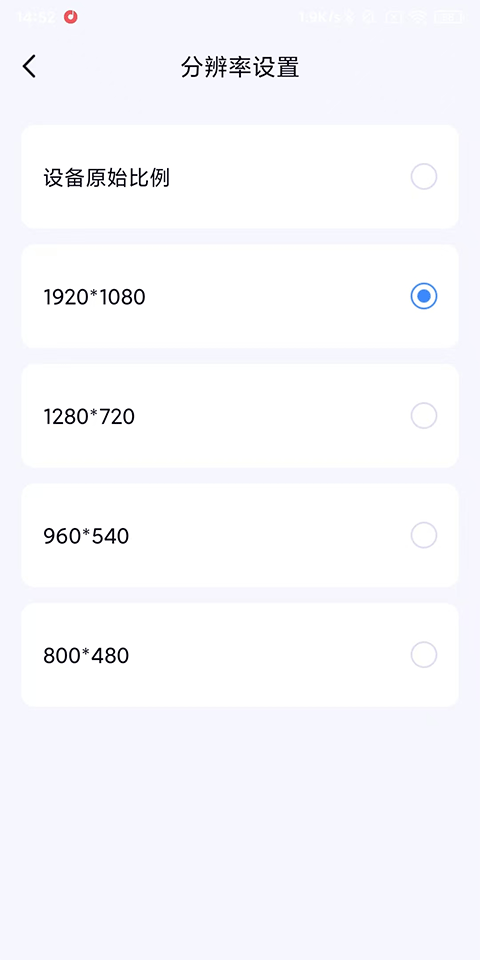Viewport: 480px width, 960px height.
Task: Choose the selected 1920*1080 radio button
Action: pyautogui.click(x=424, y=296)
